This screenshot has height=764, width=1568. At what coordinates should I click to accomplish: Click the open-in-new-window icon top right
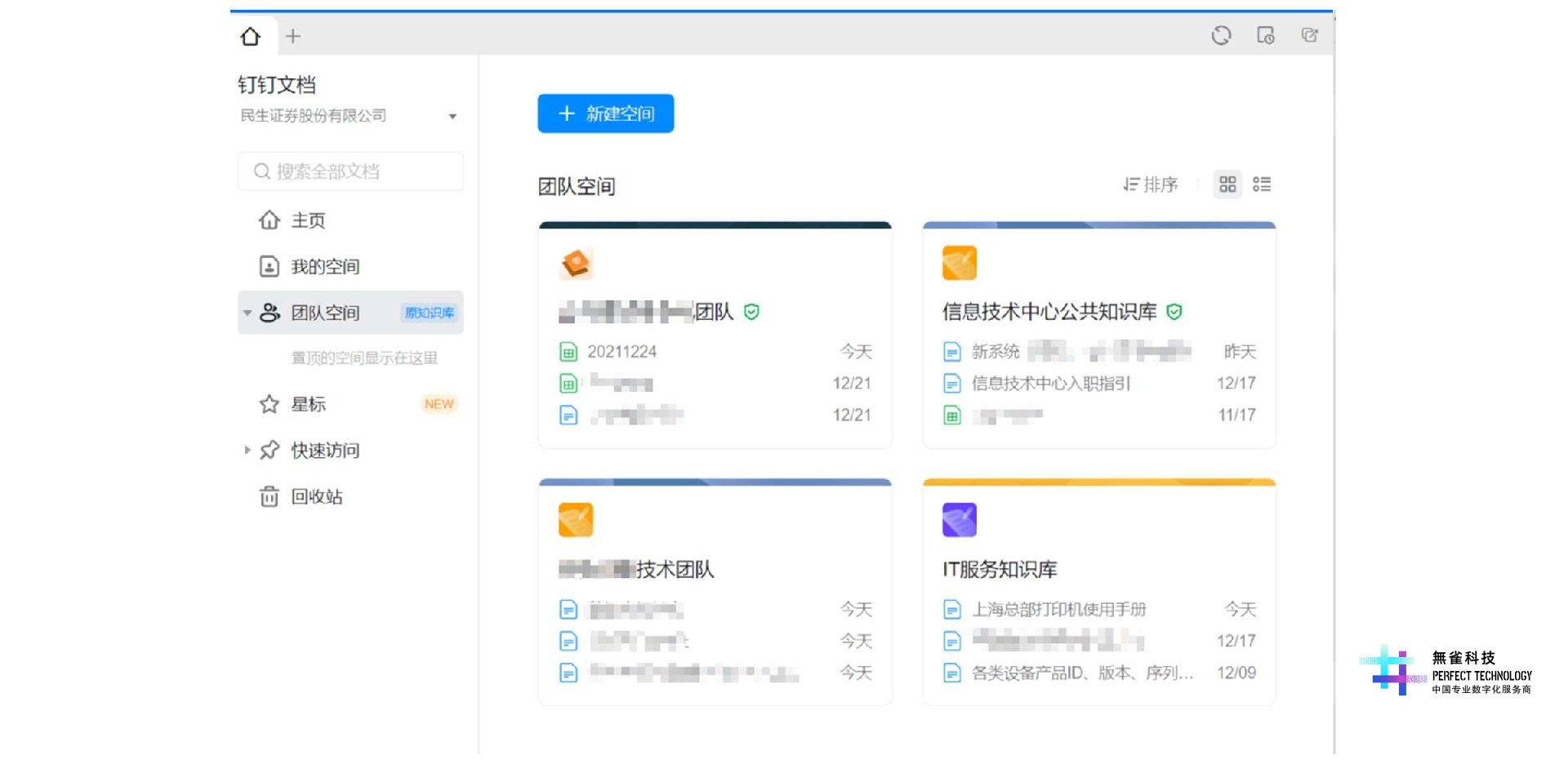[x=1309, y=35]
